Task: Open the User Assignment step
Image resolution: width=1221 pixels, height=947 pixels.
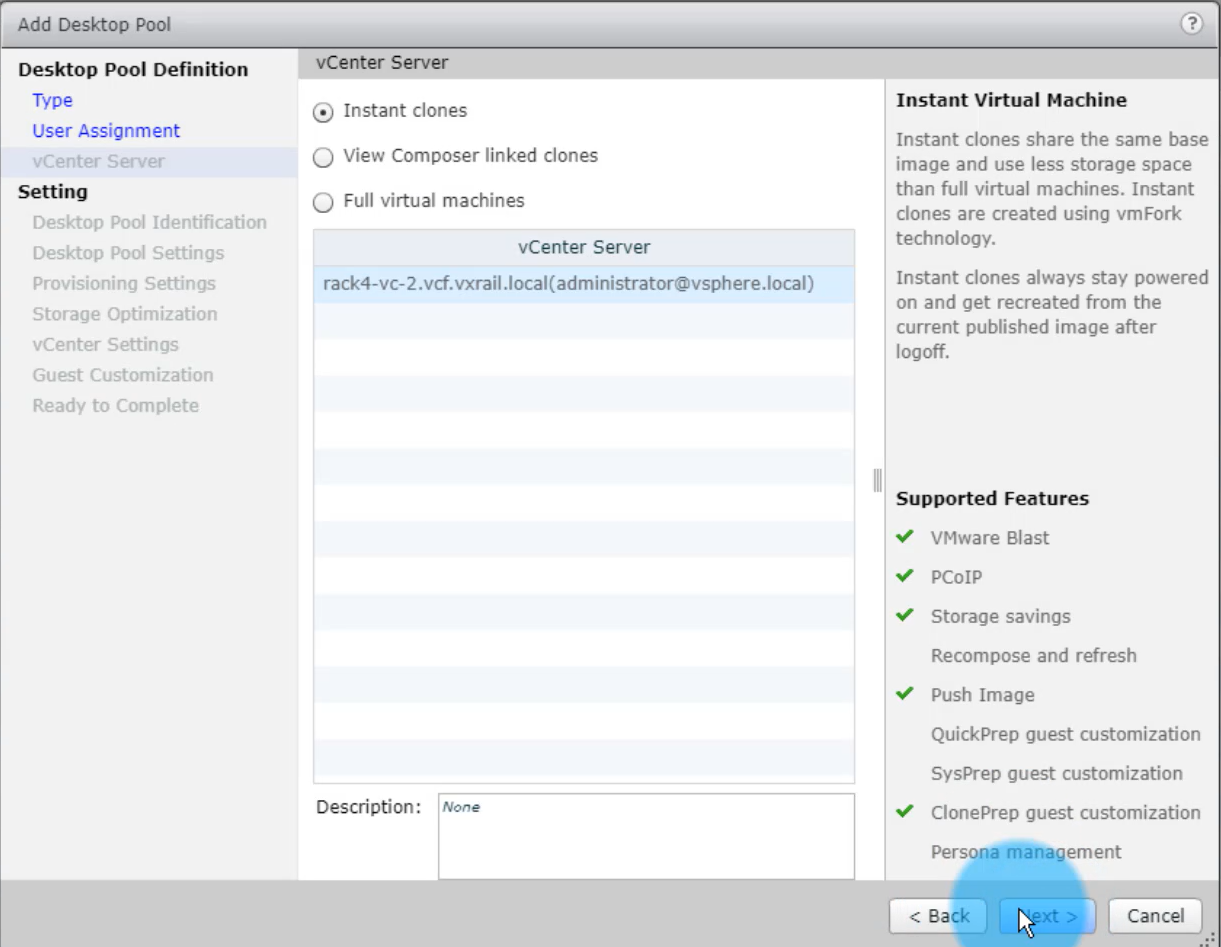Action: pos(106,131)
